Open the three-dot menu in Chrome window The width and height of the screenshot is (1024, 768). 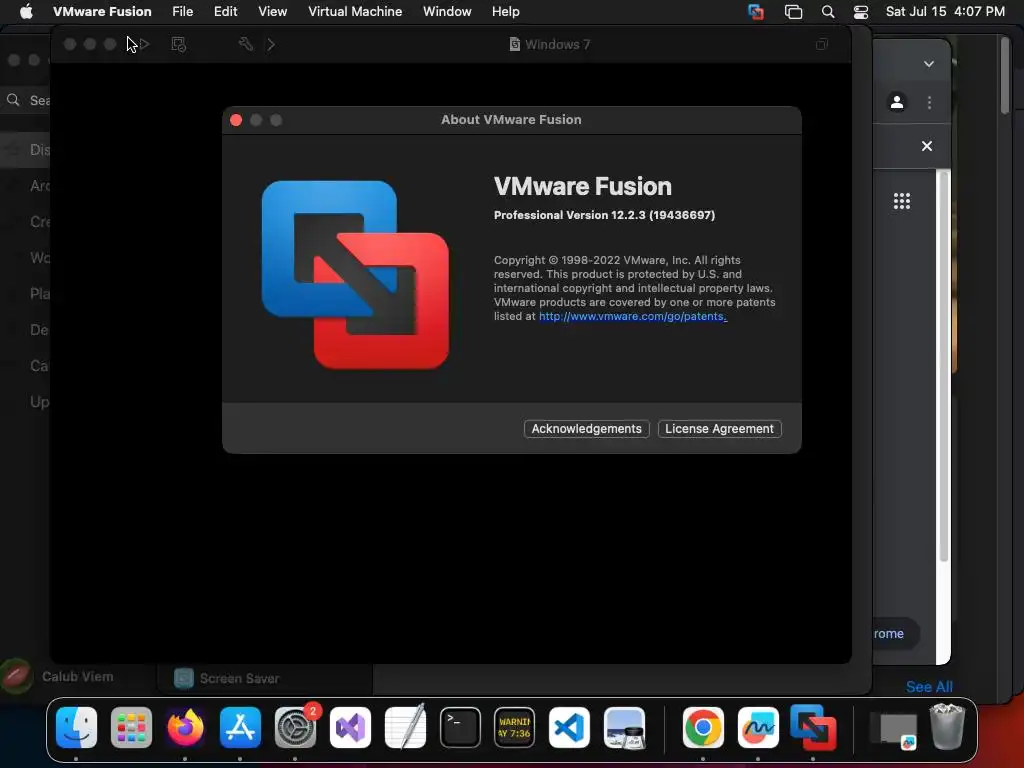coord(929,103)
